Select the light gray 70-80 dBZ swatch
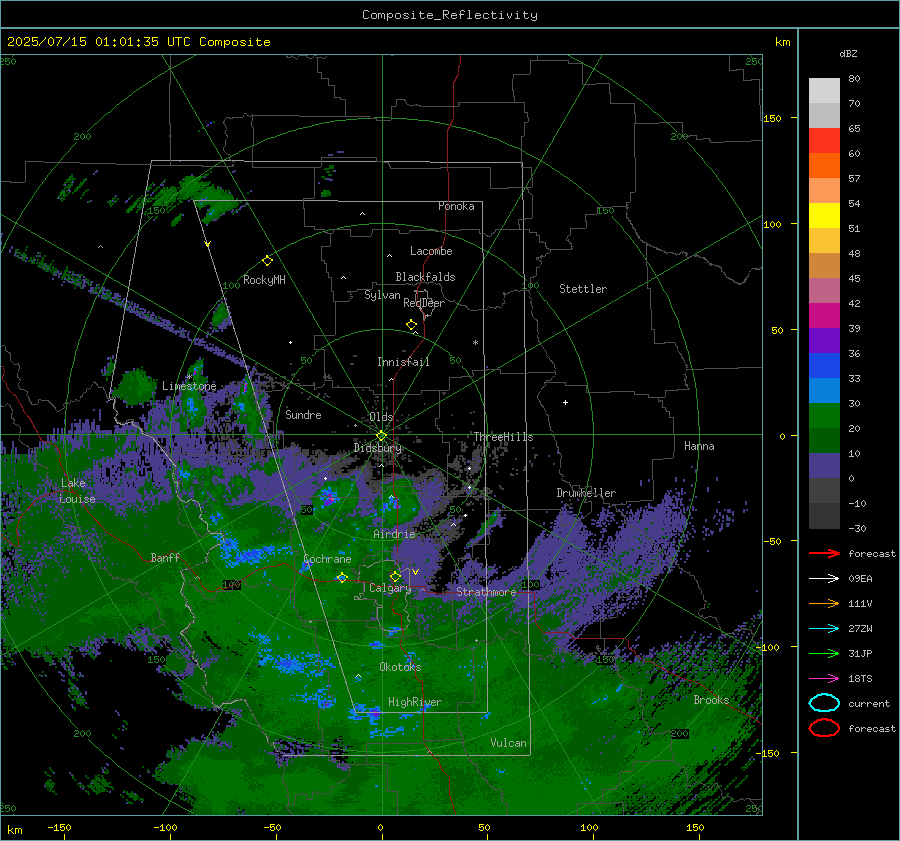 (x=824, y=91)
